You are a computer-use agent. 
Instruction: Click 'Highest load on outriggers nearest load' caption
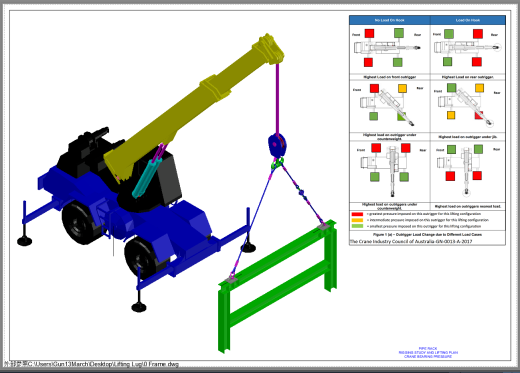pos(468,207)
